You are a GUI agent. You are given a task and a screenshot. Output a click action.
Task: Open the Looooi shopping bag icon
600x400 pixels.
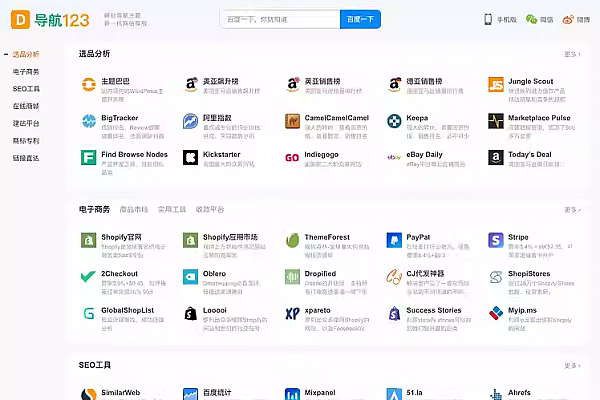[191, 313]
